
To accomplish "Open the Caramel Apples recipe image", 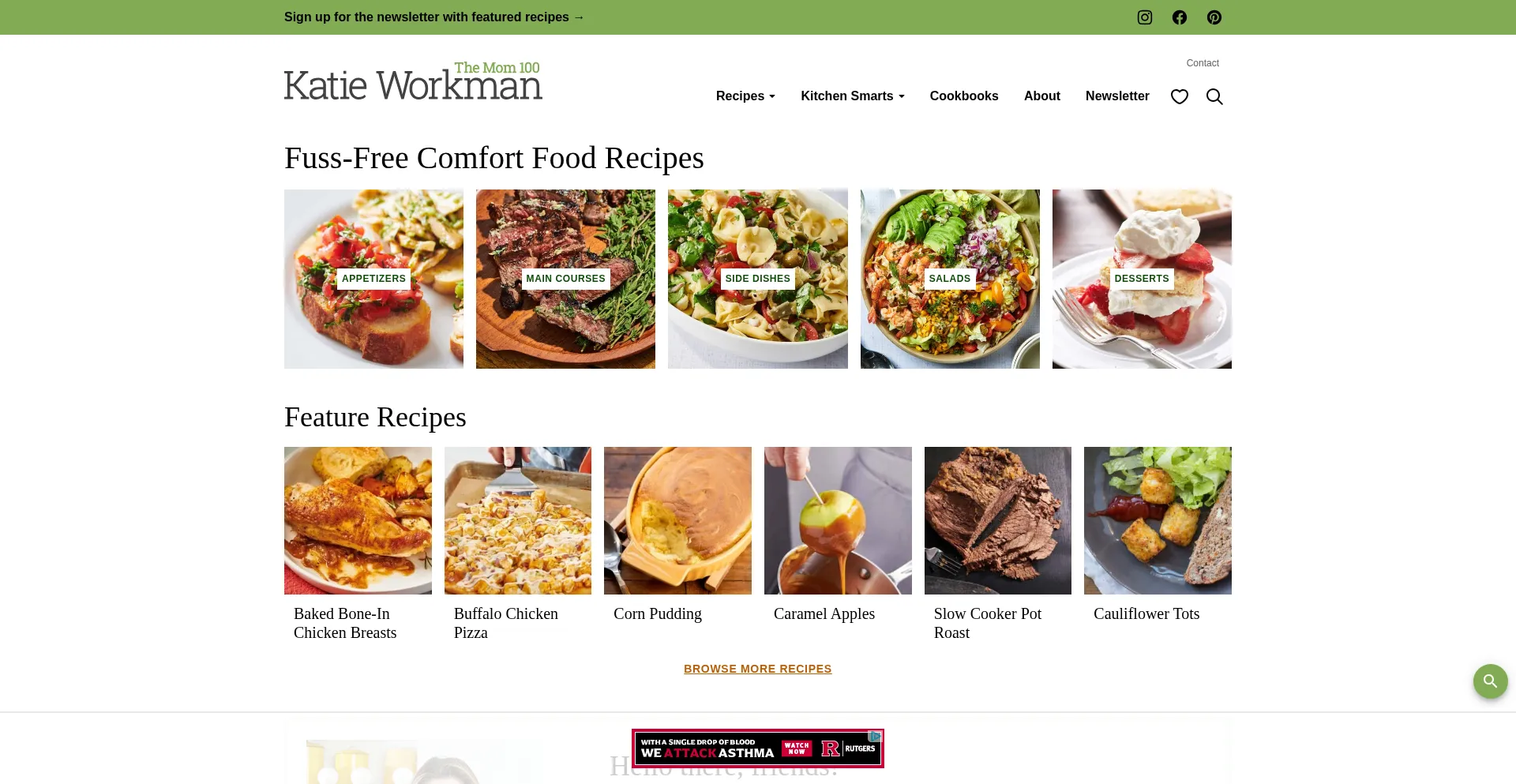I will (x=838, y=520).
